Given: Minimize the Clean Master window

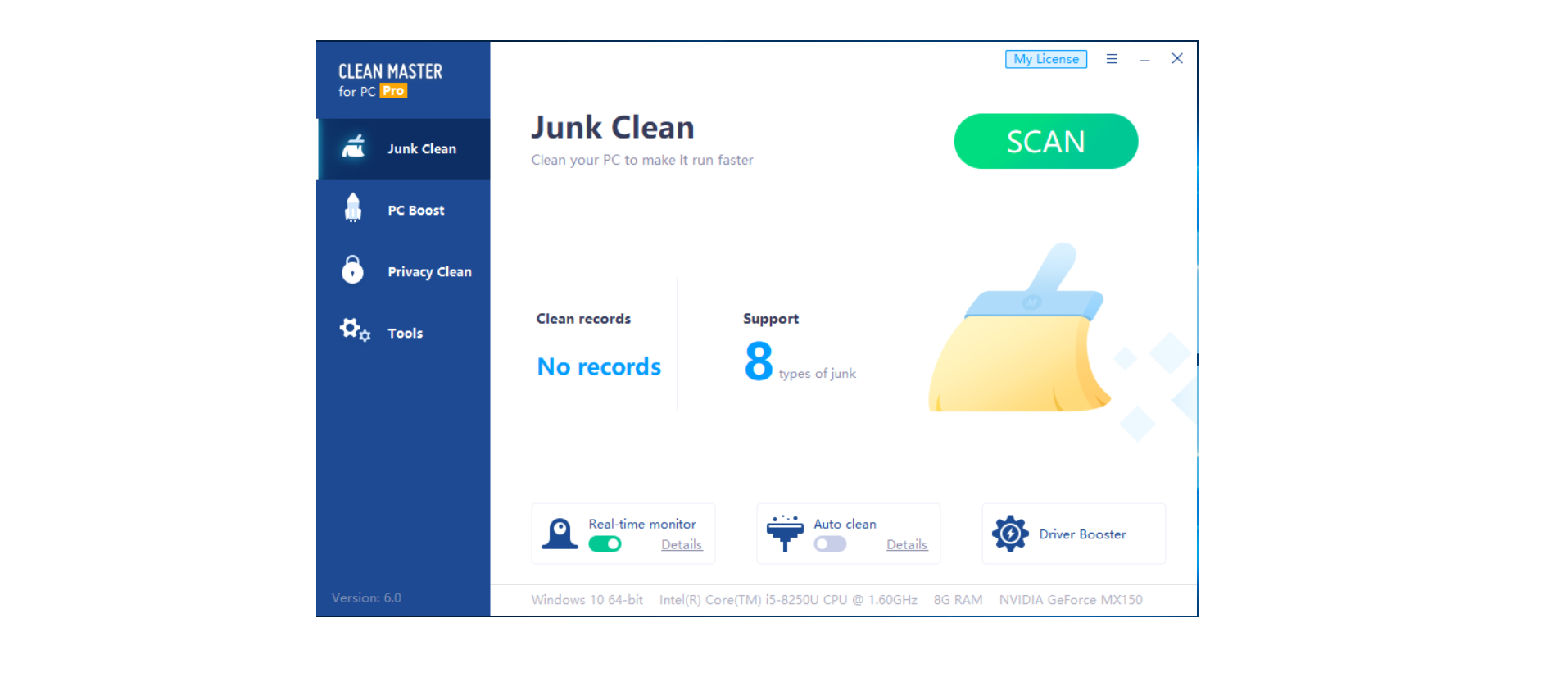Looking at the screenshot, I should coord(1144,59).
